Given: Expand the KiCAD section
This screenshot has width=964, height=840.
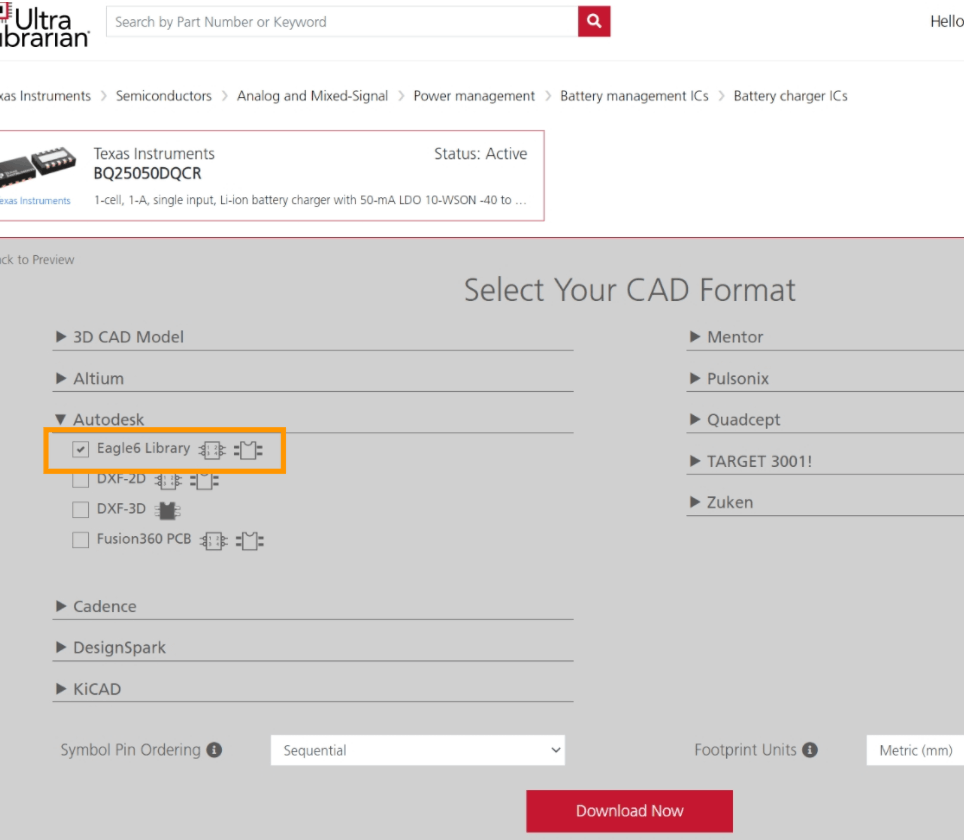Looking at the screenshot, I should 313,689.
